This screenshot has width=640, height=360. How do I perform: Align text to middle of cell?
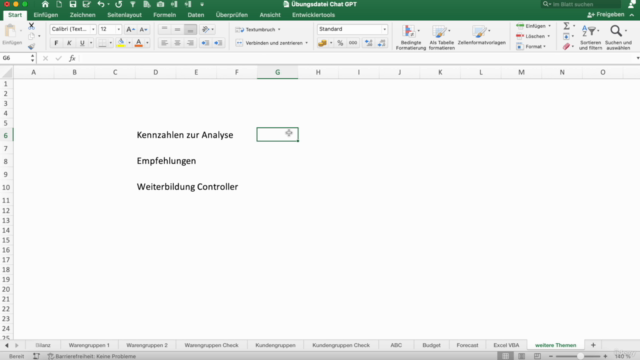click(177, 29)
